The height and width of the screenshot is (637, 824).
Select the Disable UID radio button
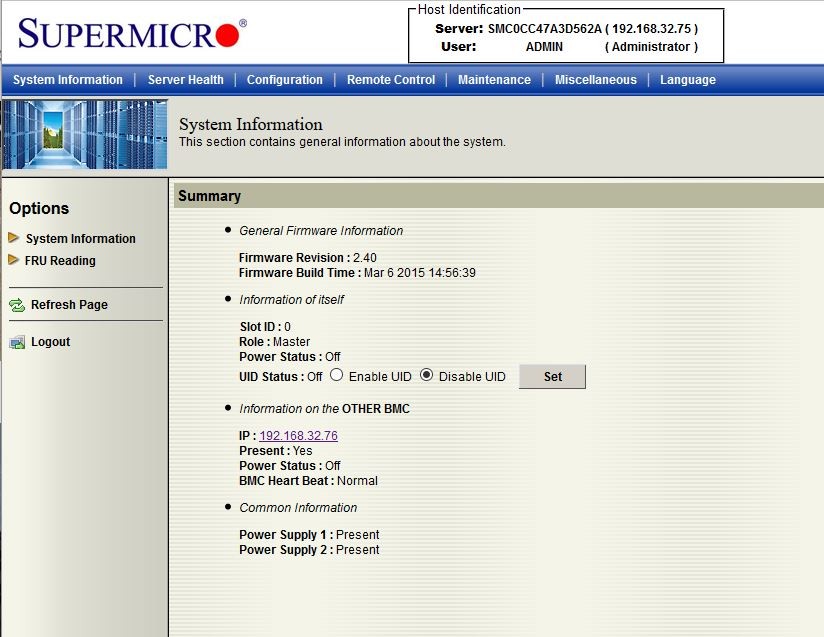[426, 376]
